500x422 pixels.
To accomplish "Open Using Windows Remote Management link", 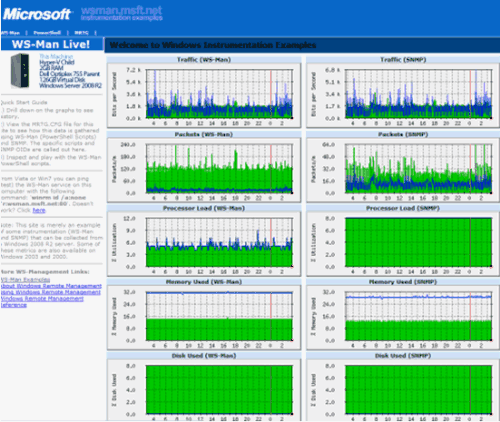I will click(x=51, y=292).
